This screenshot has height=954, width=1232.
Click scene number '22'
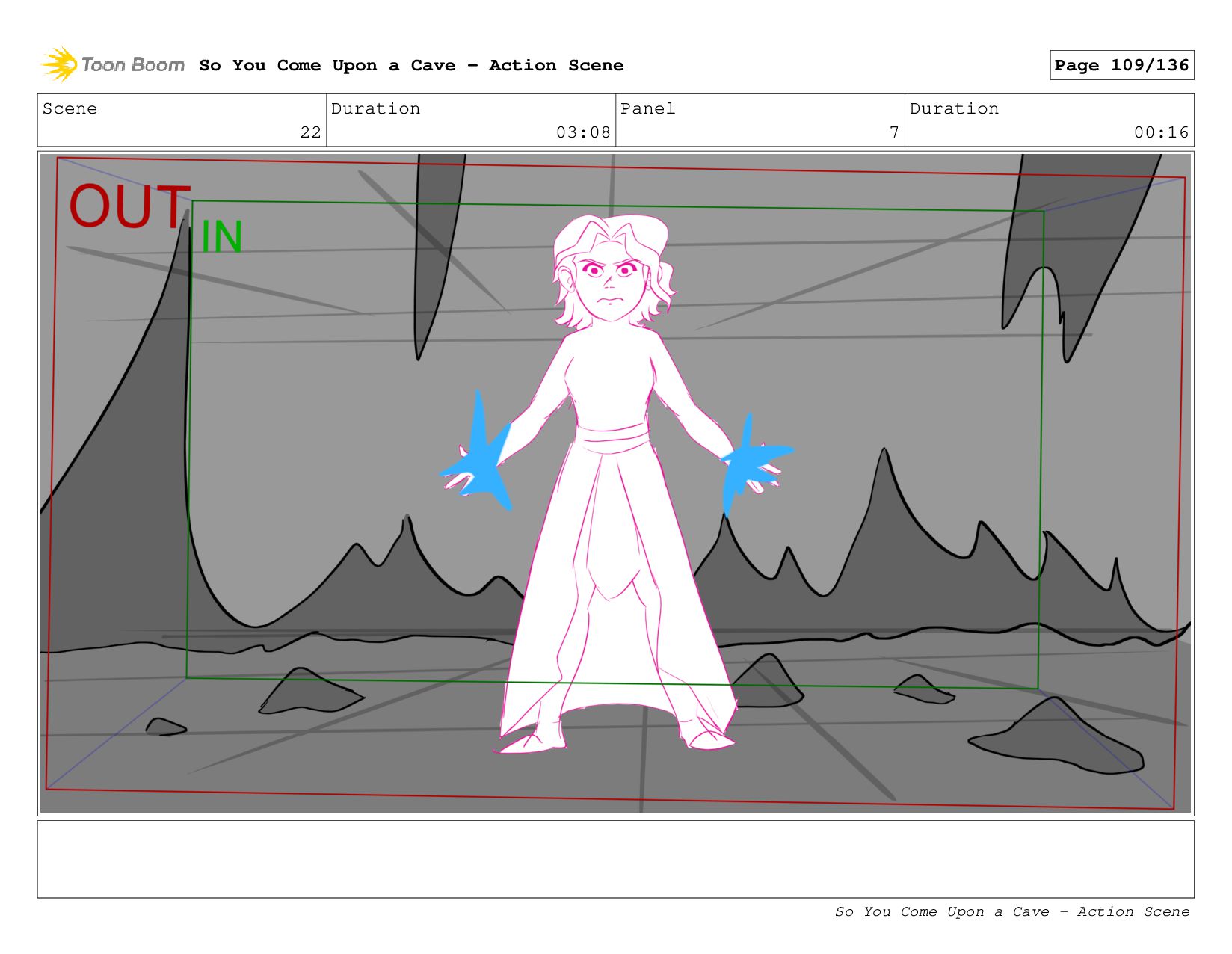point(310,132)
